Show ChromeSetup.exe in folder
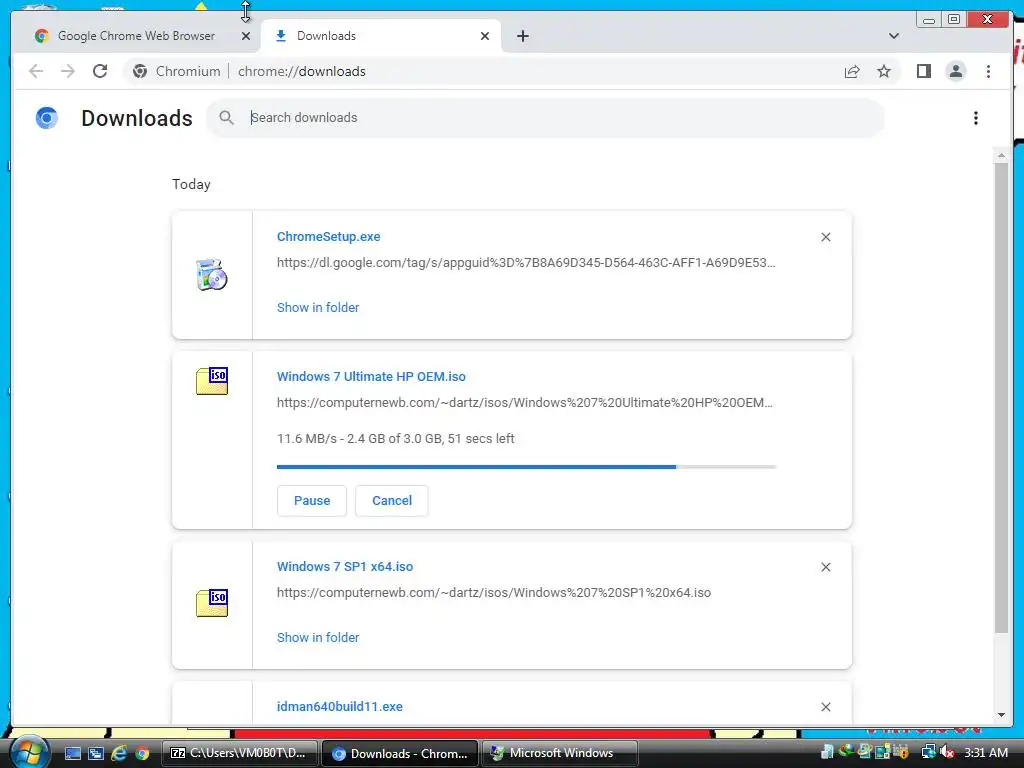The image size is (1024, 768). tap(318, 308)
